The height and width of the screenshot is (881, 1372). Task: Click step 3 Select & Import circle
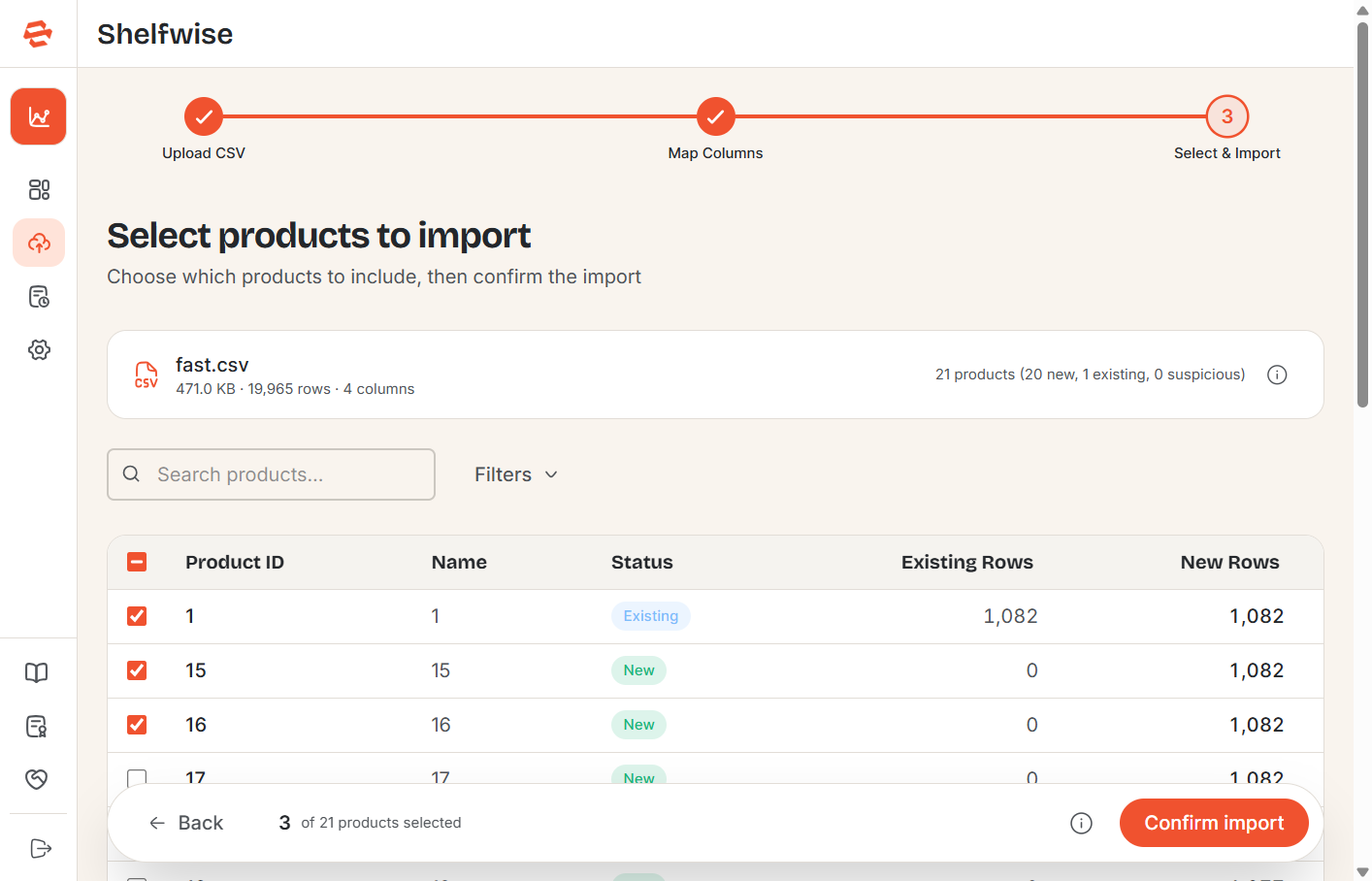[x=1227, y=116]
